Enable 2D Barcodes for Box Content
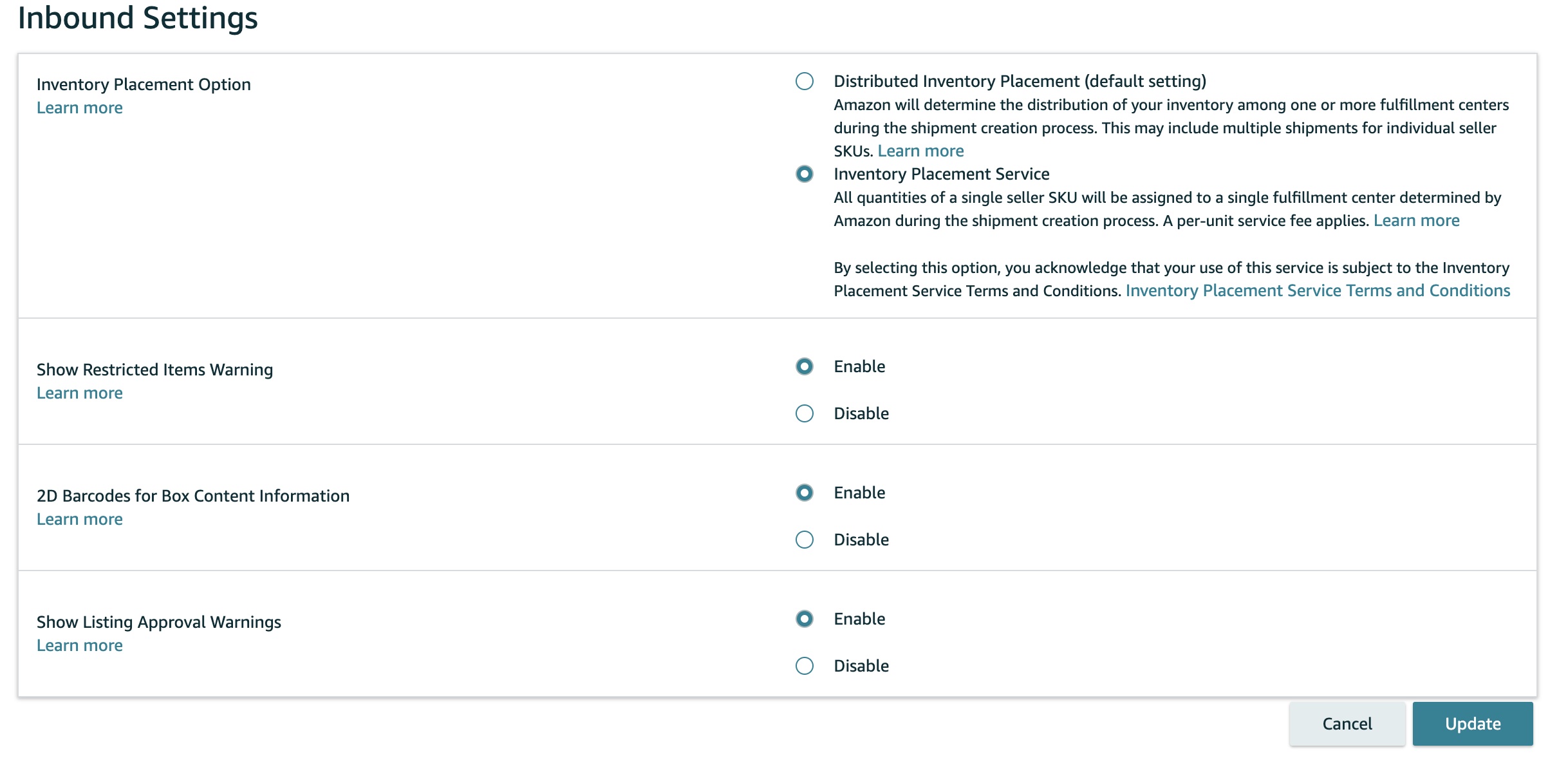The height and width of the screenshot is (774, 1568). coord(804,493)
